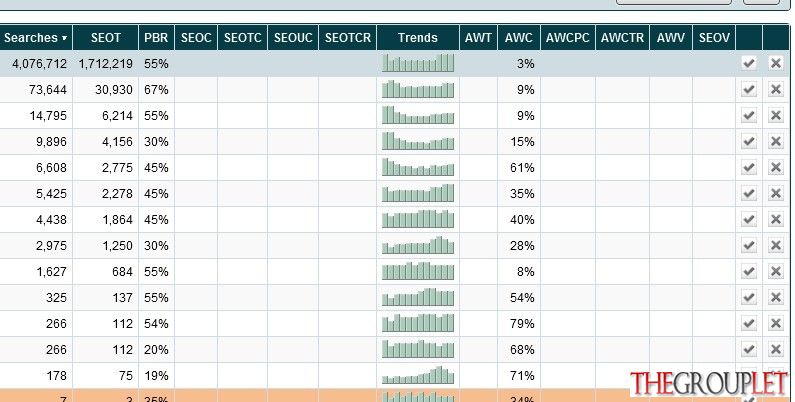The height and width of the screenshot is (402, 795).
Task: Remove the 1,627 searches row
Action: coord(776,271)
